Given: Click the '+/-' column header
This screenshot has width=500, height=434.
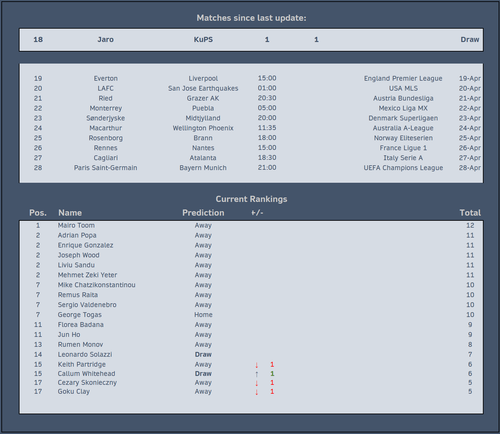Looking at the screenshot, I should click(x=257, y=213).
